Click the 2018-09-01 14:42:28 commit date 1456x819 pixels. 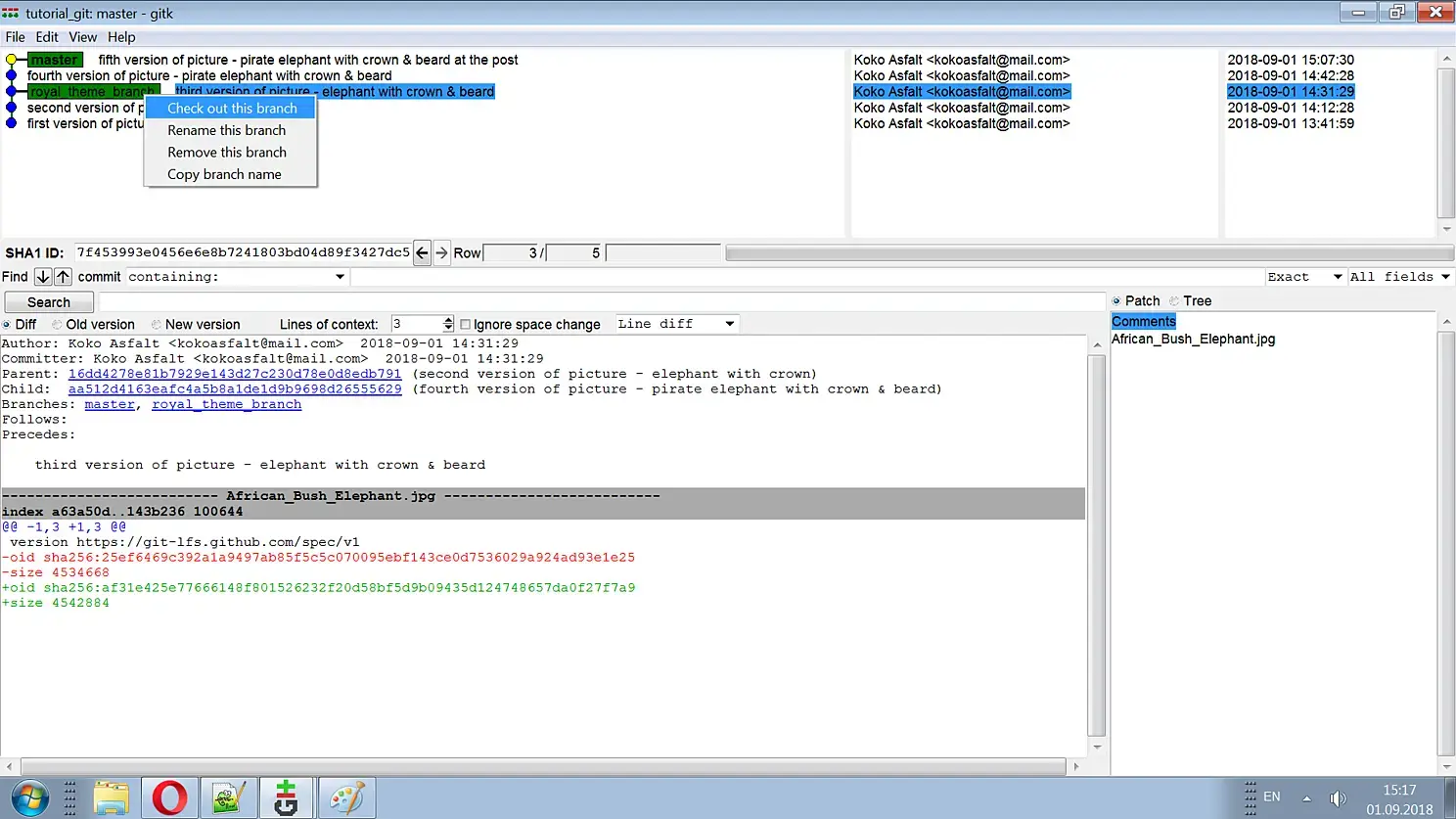tap(1291, 75)
